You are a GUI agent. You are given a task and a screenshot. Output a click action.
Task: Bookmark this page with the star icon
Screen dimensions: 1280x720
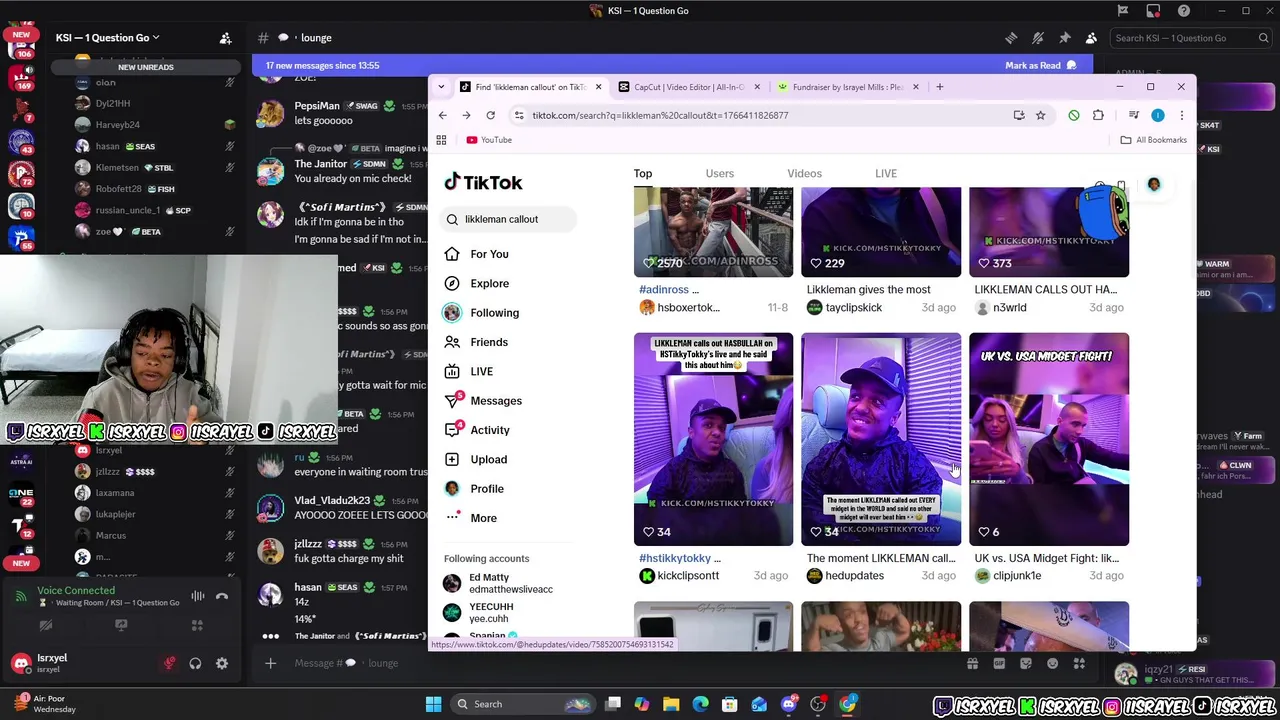1040,115
